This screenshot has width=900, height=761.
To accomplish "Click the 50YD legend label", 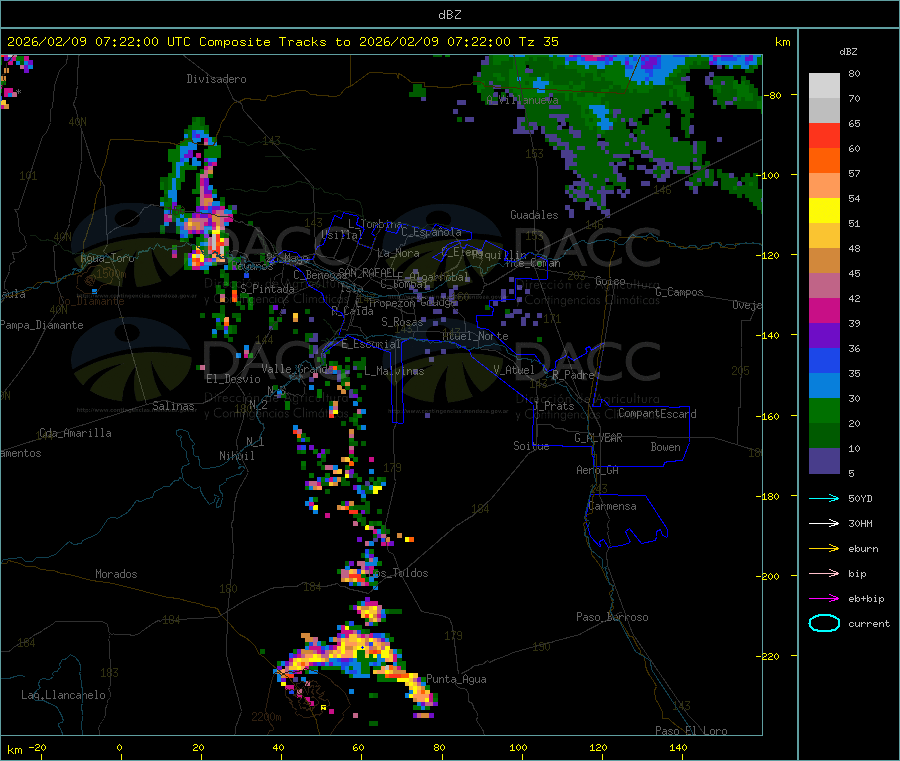I will coord(860,498).
